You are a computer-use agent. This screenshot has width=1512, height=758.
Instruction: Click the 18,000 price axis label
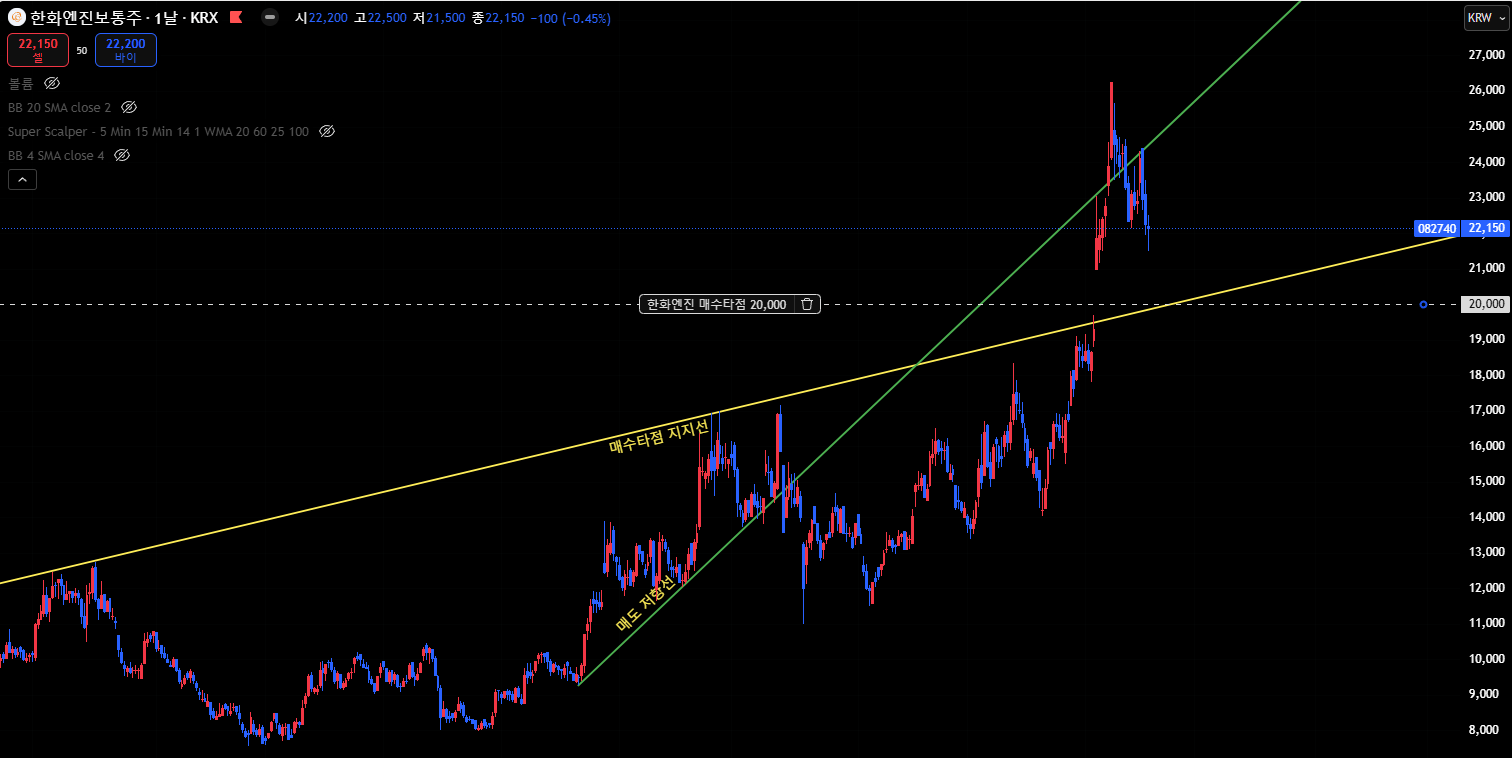click(1487, 375)
